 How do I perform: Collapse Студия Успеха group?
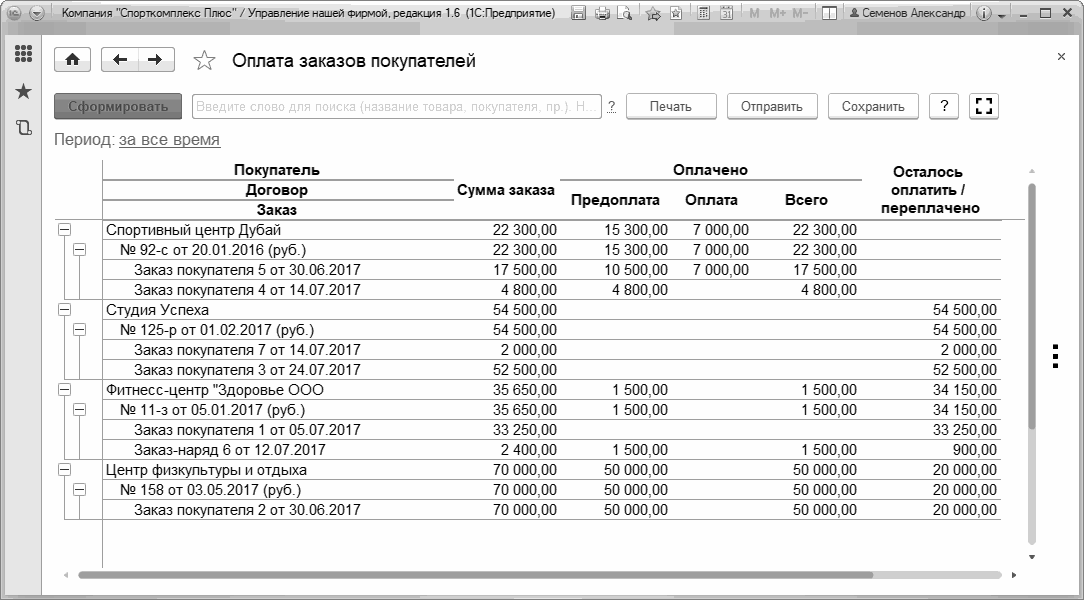coord(64,310)
